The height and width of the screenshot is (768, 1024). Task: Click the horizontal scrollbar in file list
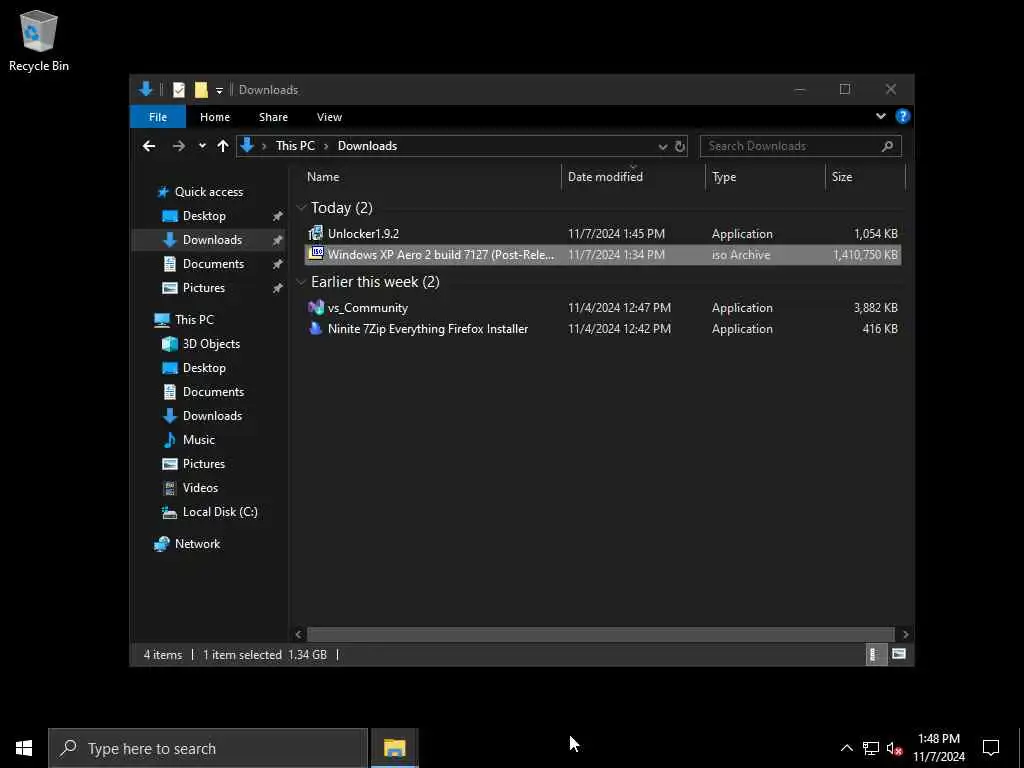[600, 634]
